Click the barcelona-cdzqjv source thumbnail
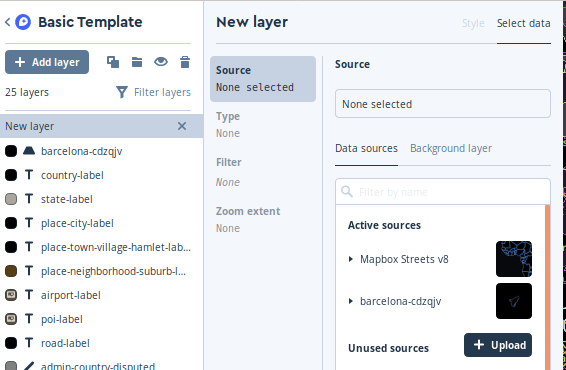 [514, 301]
